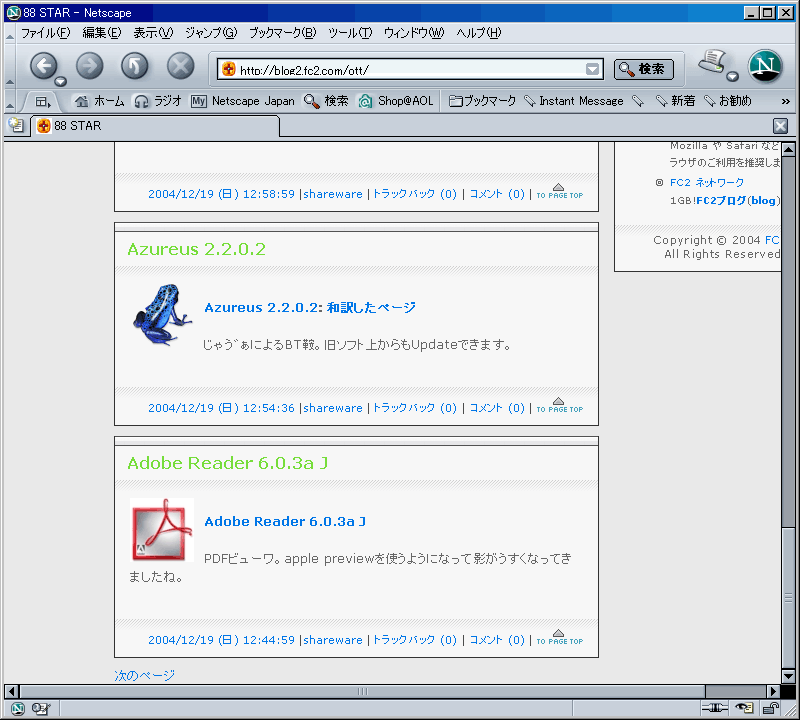Go back with the Back arrow button

(43, 66)
